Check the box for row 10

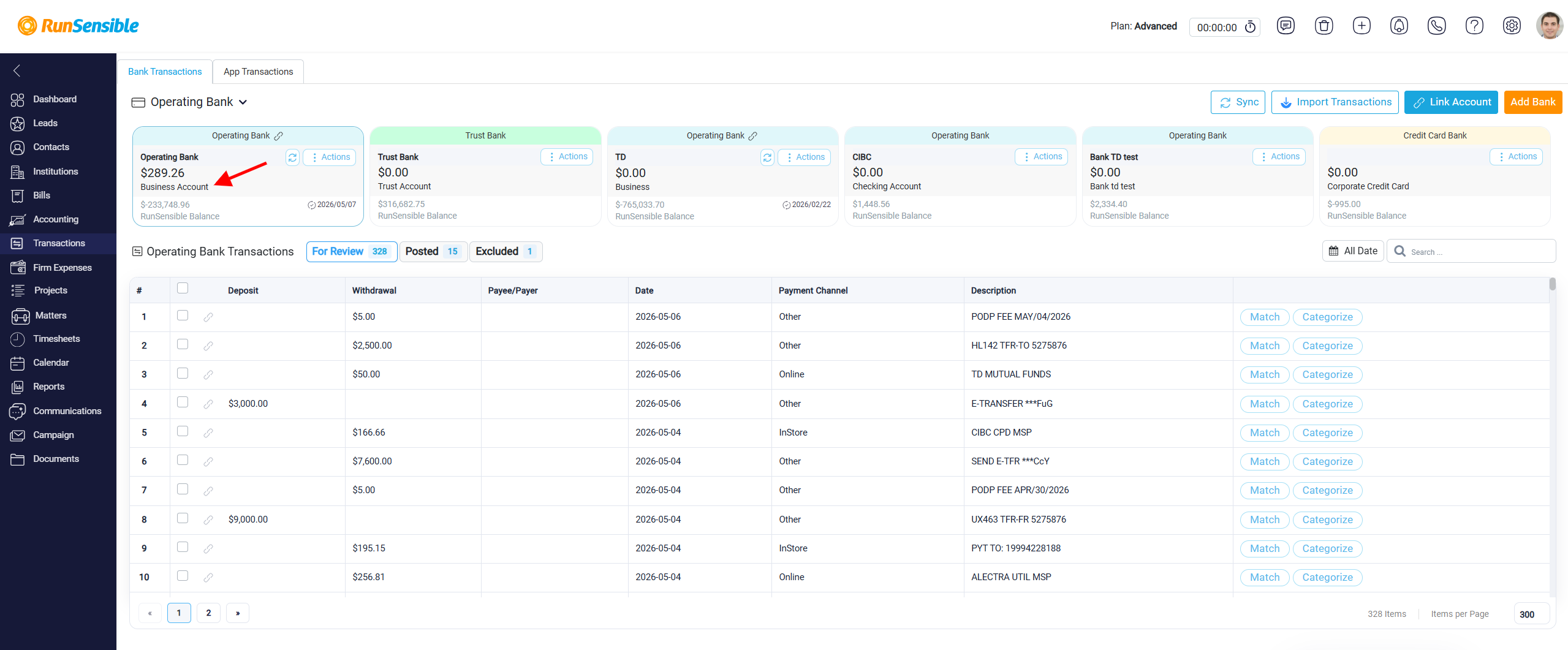click(183, 575)
